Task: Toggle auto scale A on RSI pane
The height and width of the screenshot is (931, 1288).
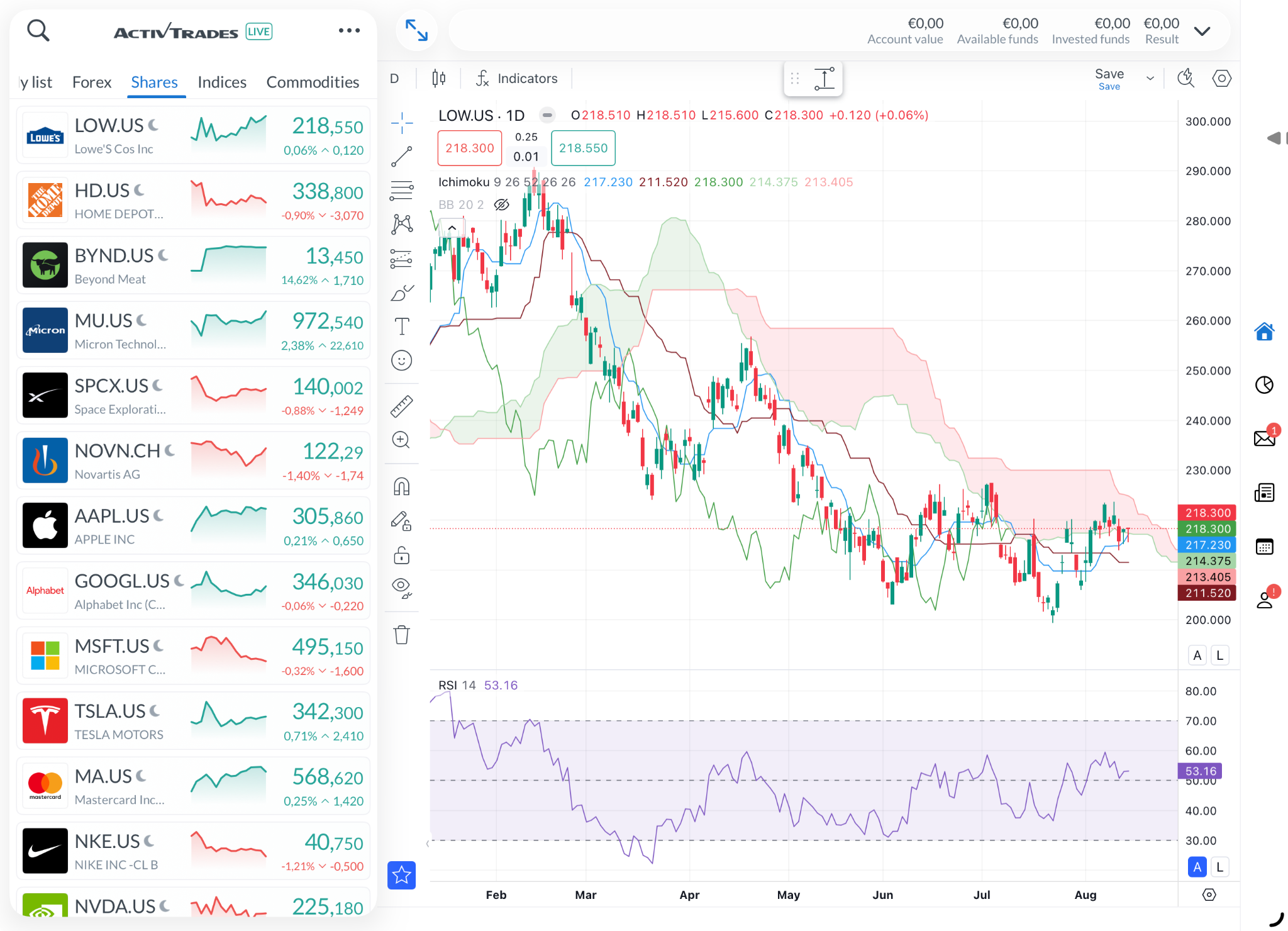Action: [x=1197, y=867]
